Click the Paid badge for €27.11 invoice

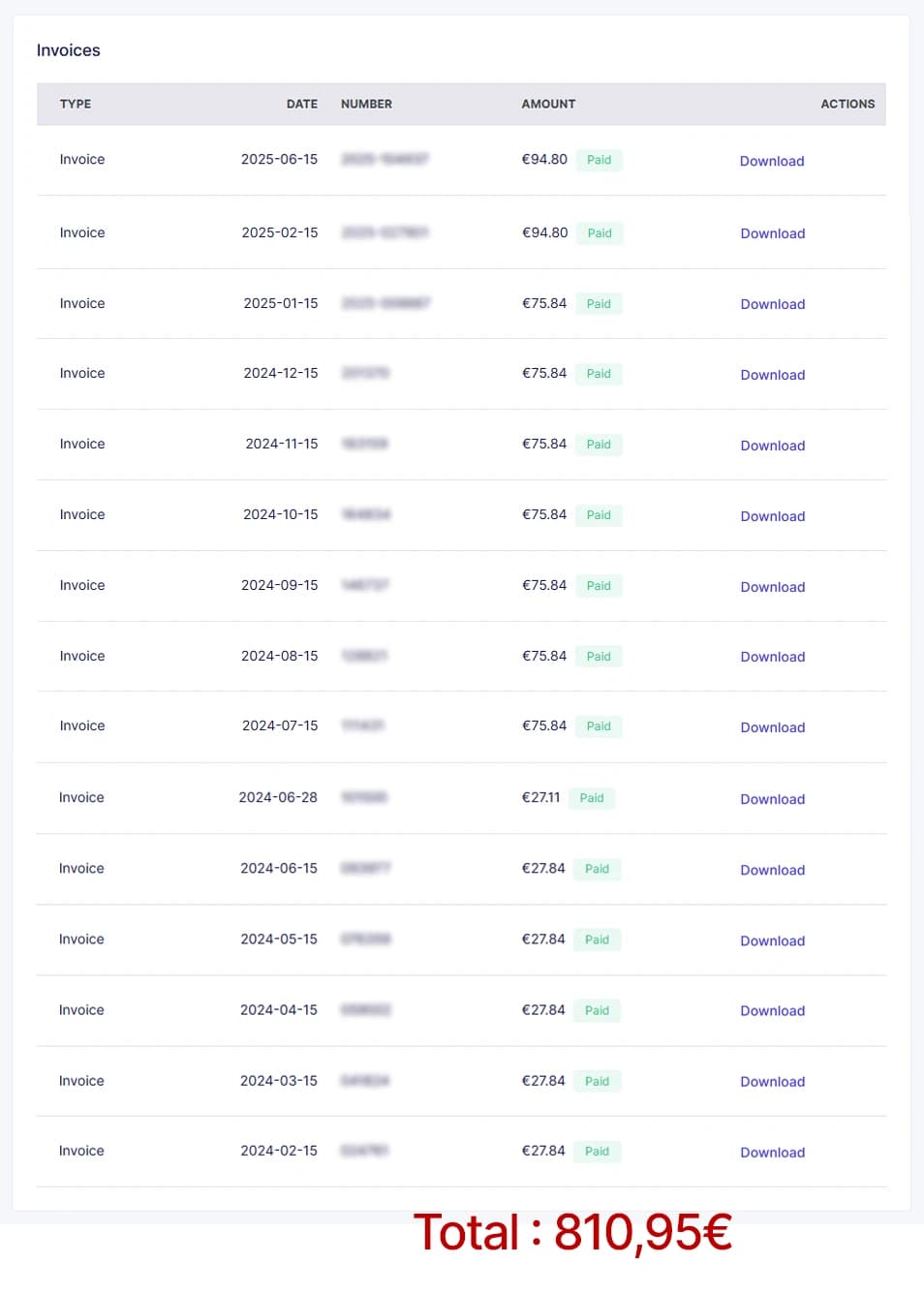[x=592, y=798]
